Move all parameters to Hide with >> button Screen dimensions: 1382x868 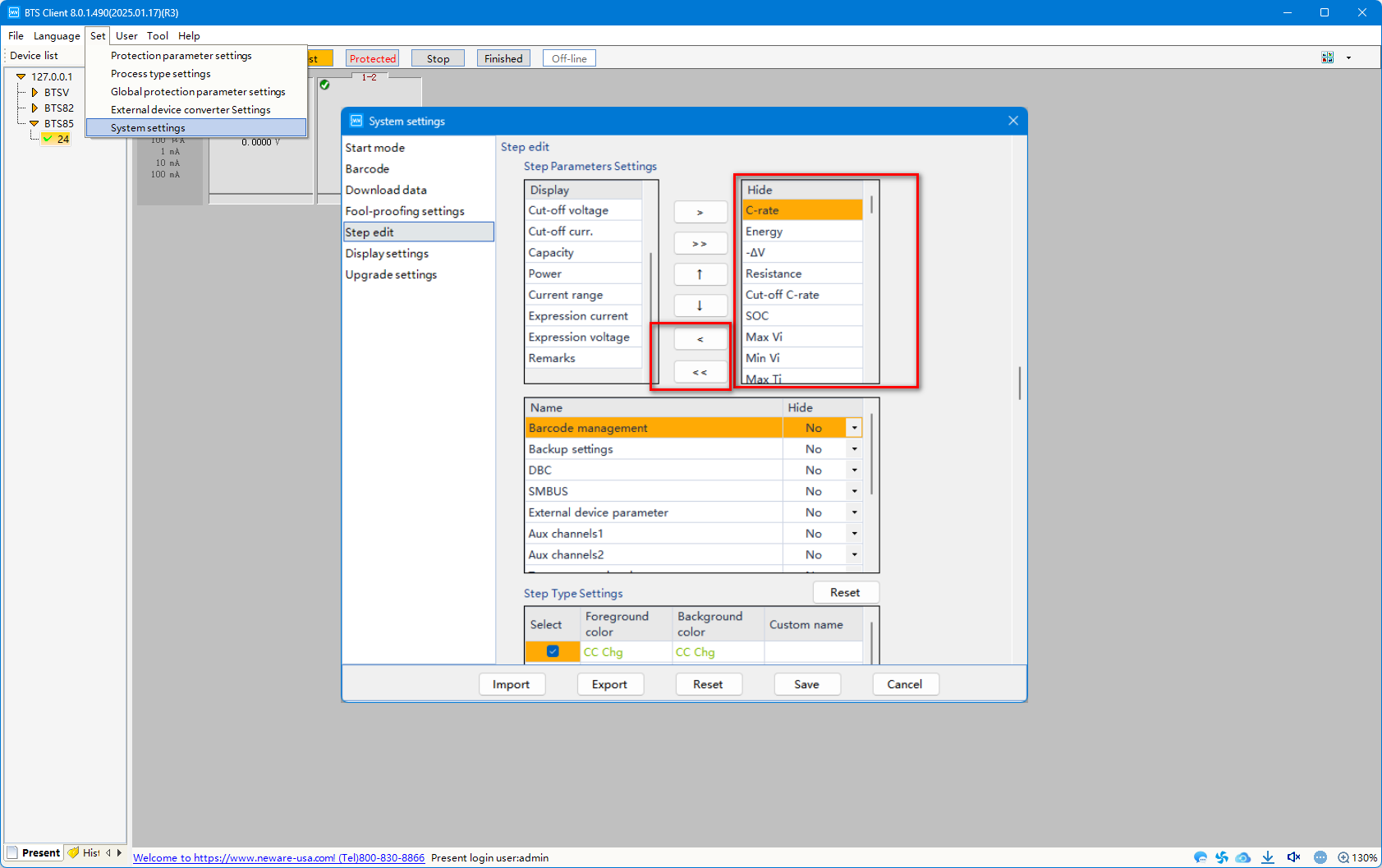pos(700,244)
